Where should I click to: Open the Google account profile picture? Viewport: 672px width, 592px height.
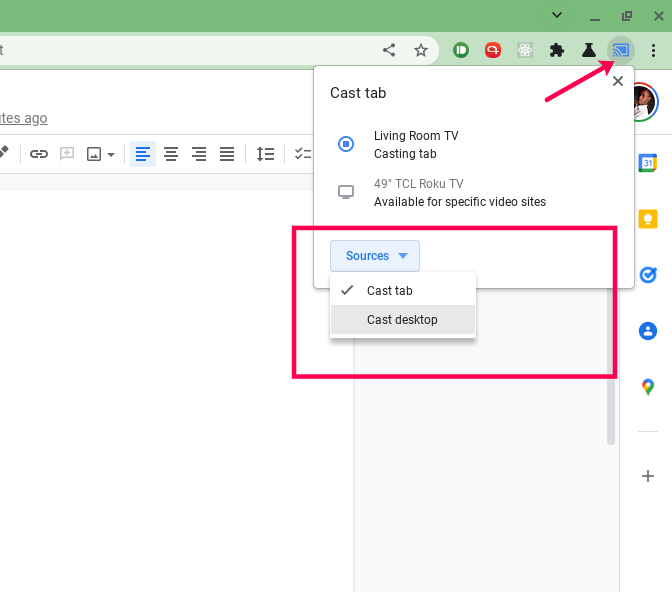point(646,102)
